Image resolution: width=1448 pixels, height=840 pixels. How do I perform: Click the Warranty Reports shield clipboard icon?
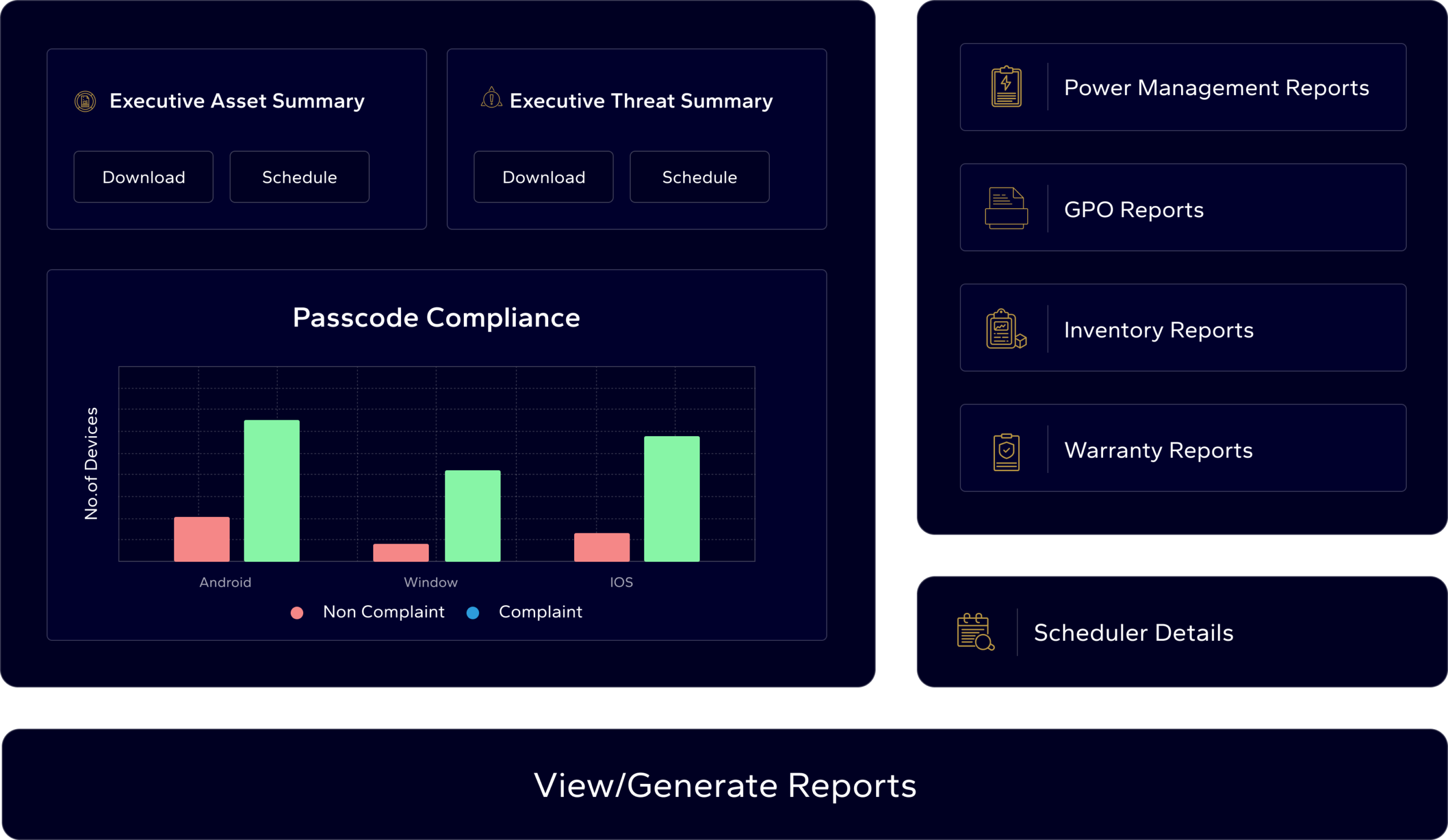[1006, 452]
